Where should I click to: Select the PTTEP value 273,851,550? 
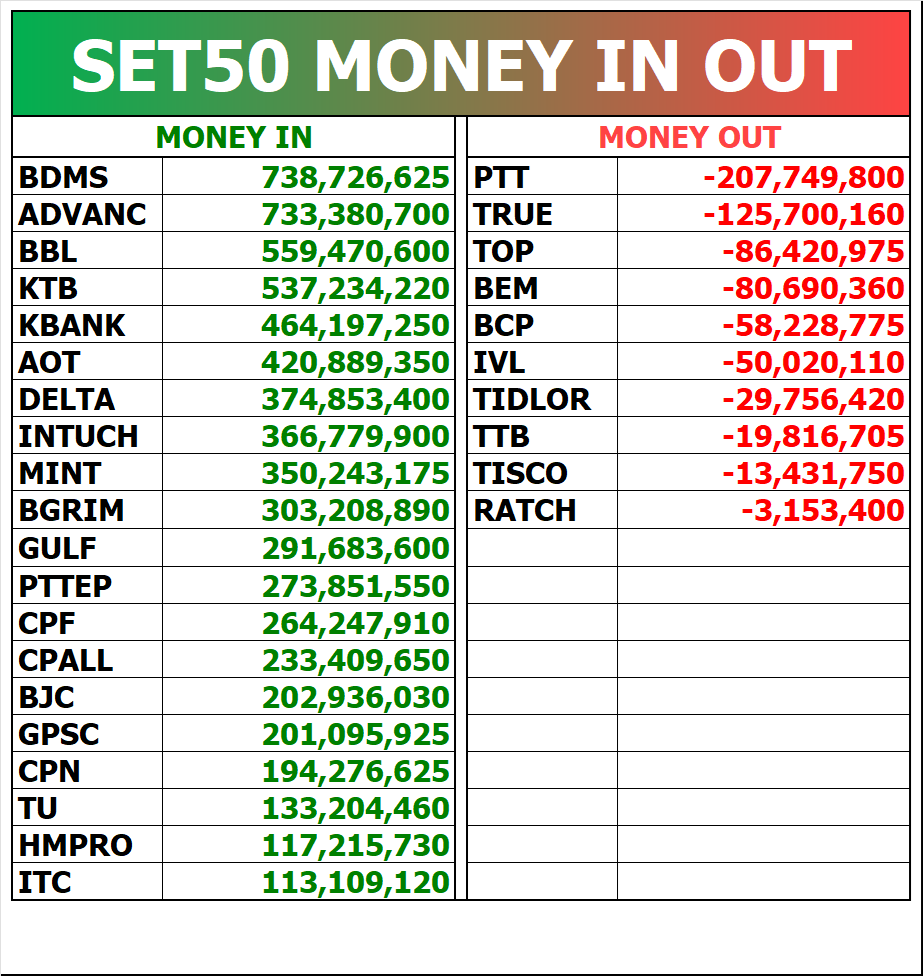click(x=355, y=586)
